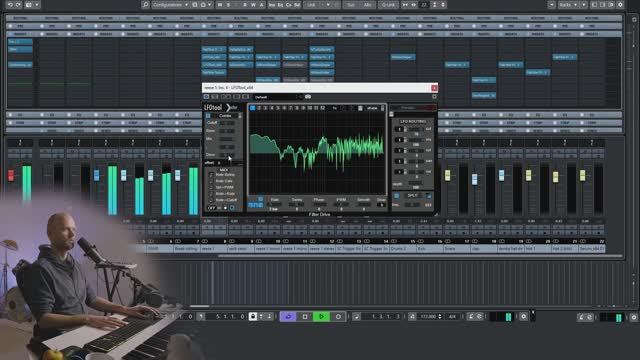Undo the last mixer action

(10, 4)
